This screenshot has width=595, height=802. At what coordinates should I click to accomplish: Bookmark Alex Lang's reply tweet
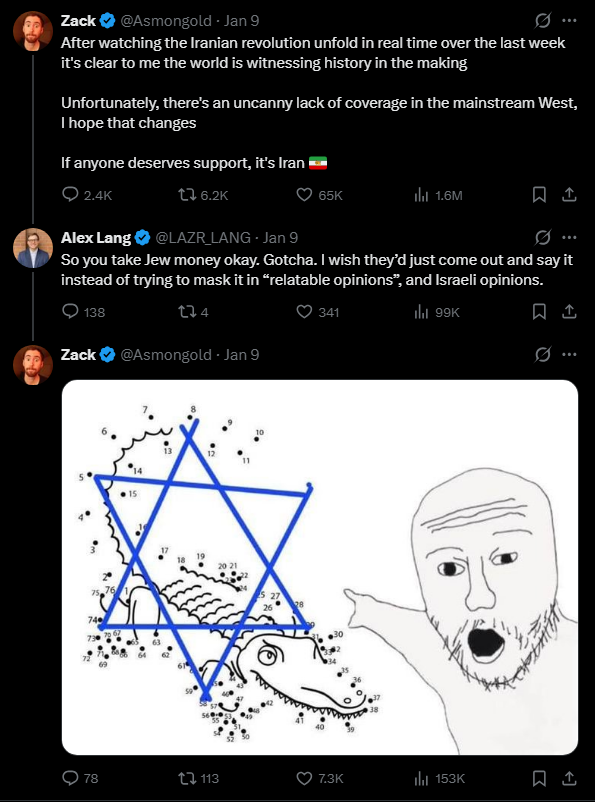pos(539,311)
